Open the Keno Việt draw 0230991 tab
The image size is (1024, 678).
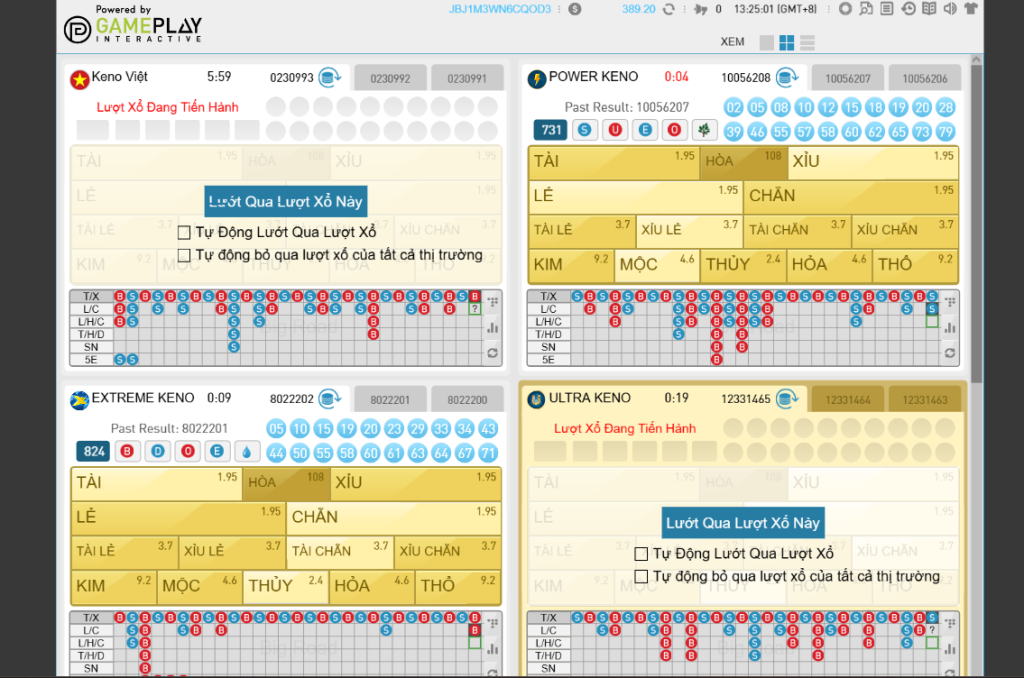pyautogui.click(x=467, y=78)
